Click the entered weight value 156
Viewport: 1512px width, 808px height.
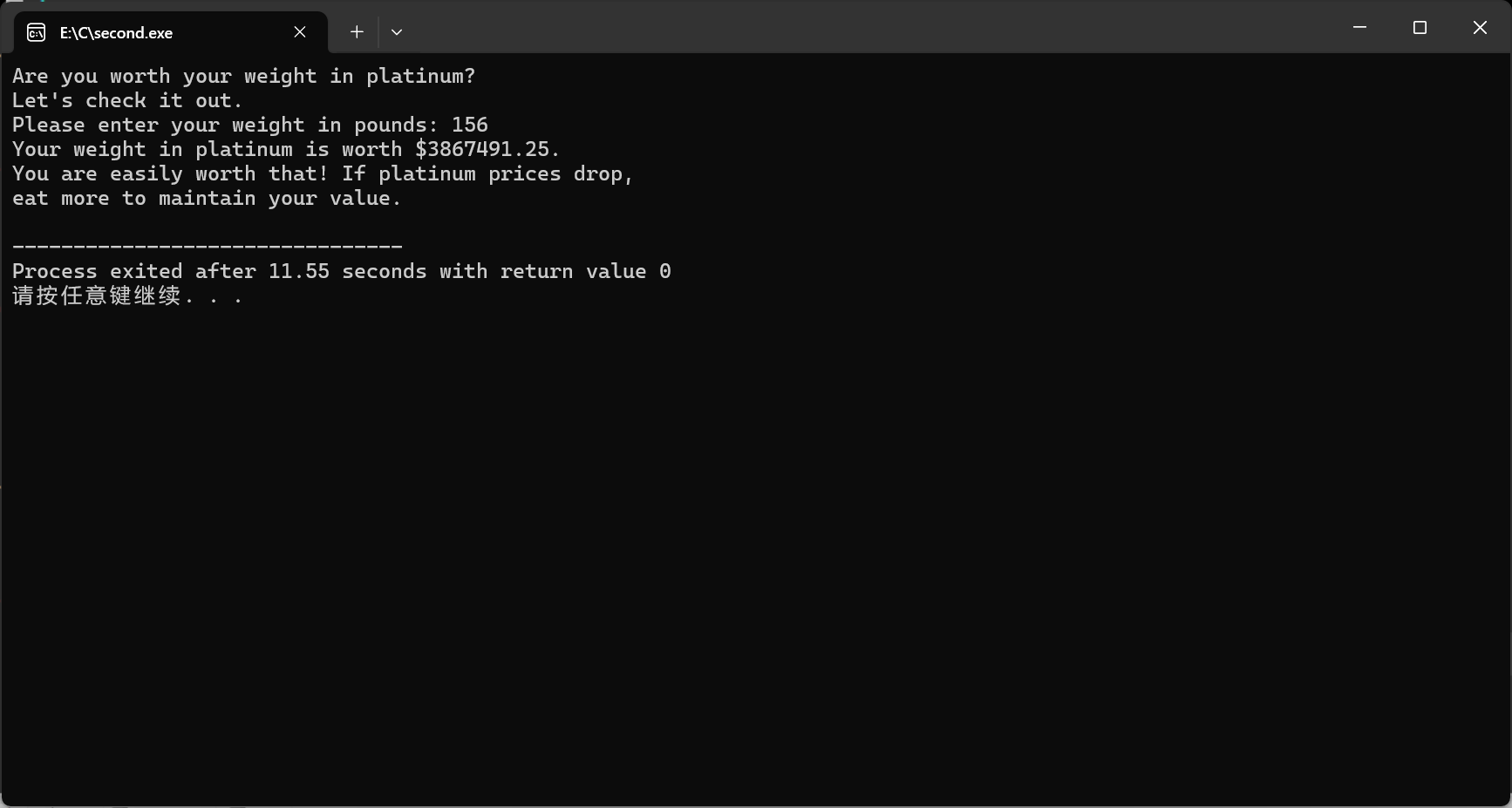point(470,125)
